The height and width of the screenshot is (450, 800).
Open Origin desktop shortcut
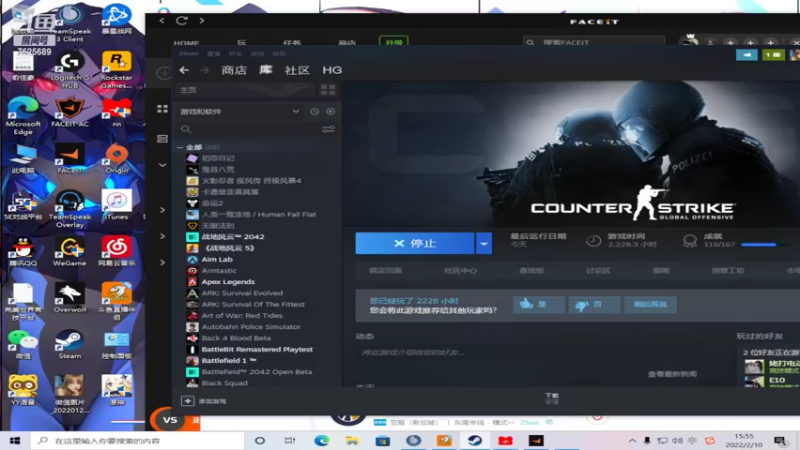tap(117, 158)
